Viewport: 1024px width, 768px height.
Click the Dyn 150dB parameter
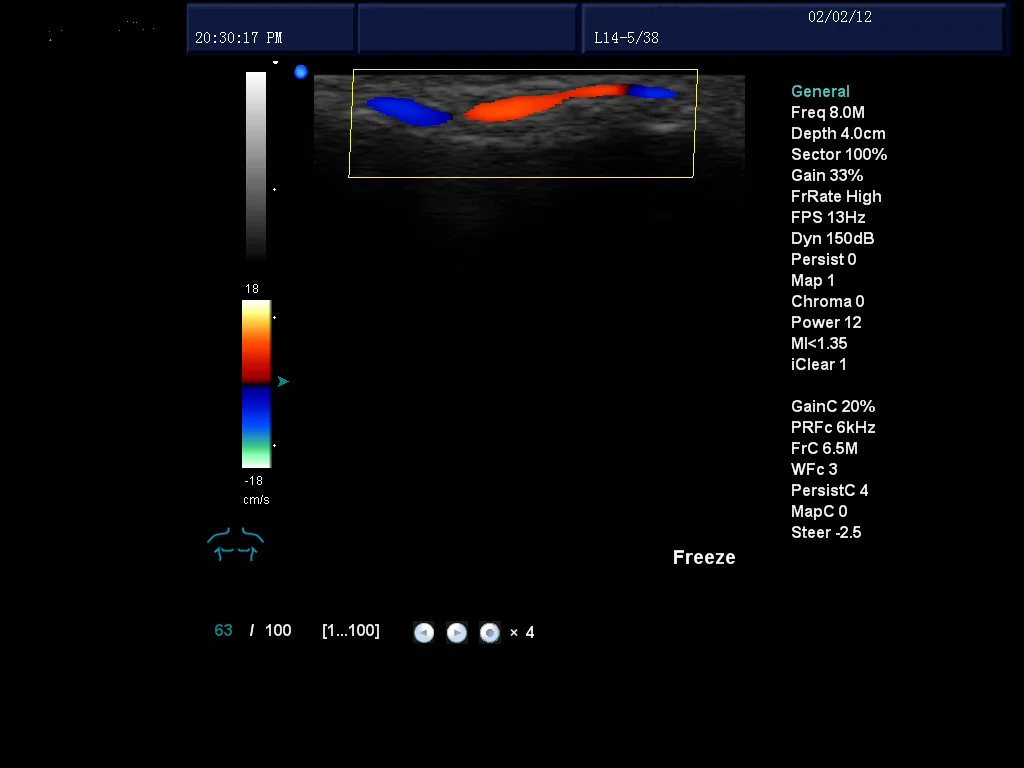(x=833, y=238)
